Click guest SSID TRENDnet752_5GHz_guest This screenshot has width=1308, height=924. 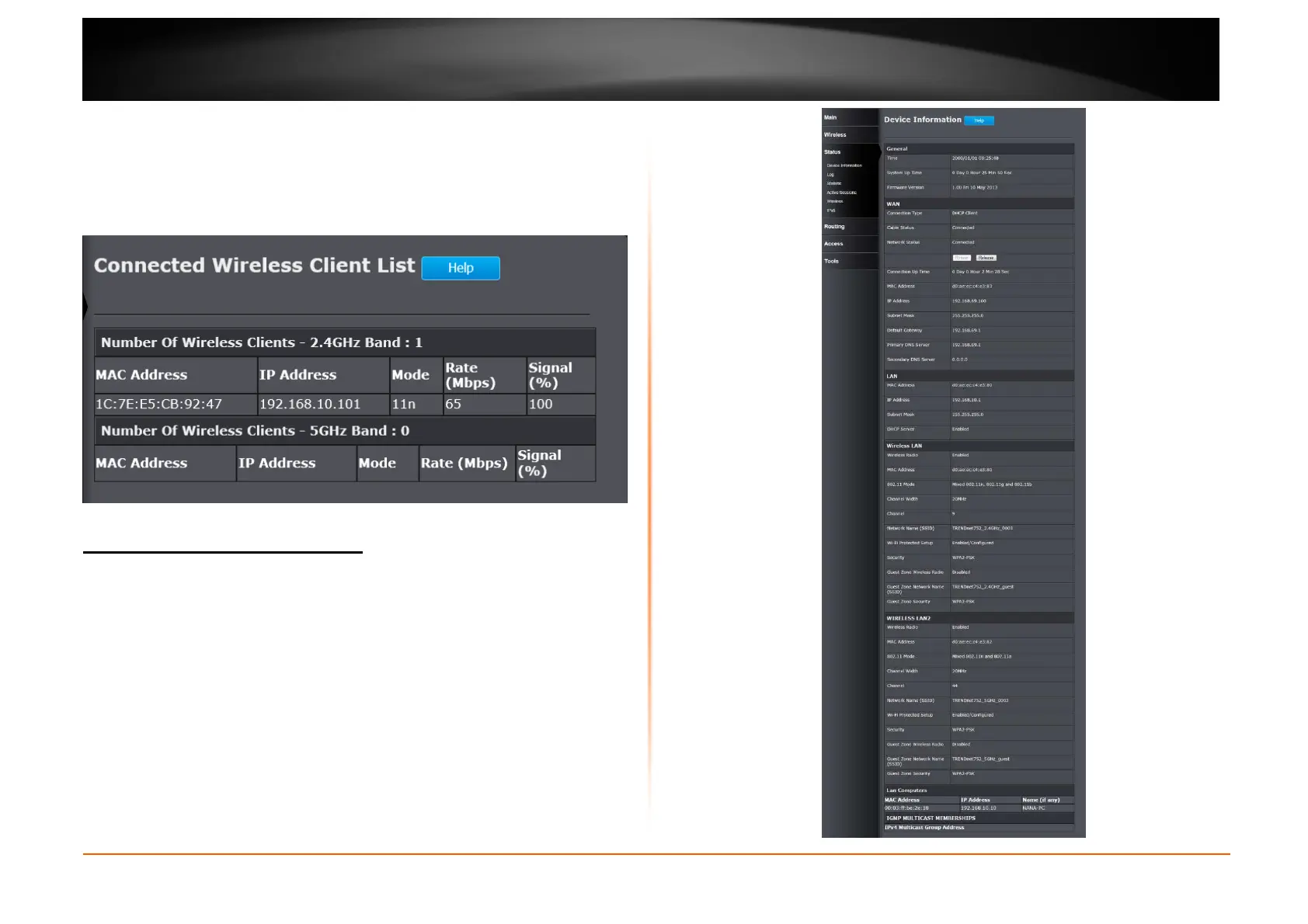[981, 759]
